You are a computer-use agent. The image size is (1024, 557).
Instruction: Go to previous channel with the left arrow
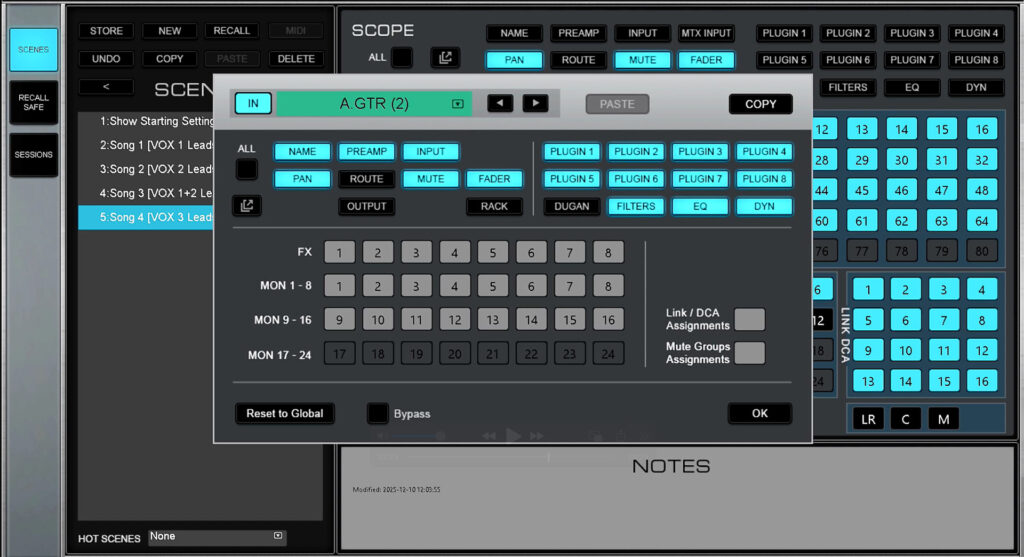click(x=500, y=103)
